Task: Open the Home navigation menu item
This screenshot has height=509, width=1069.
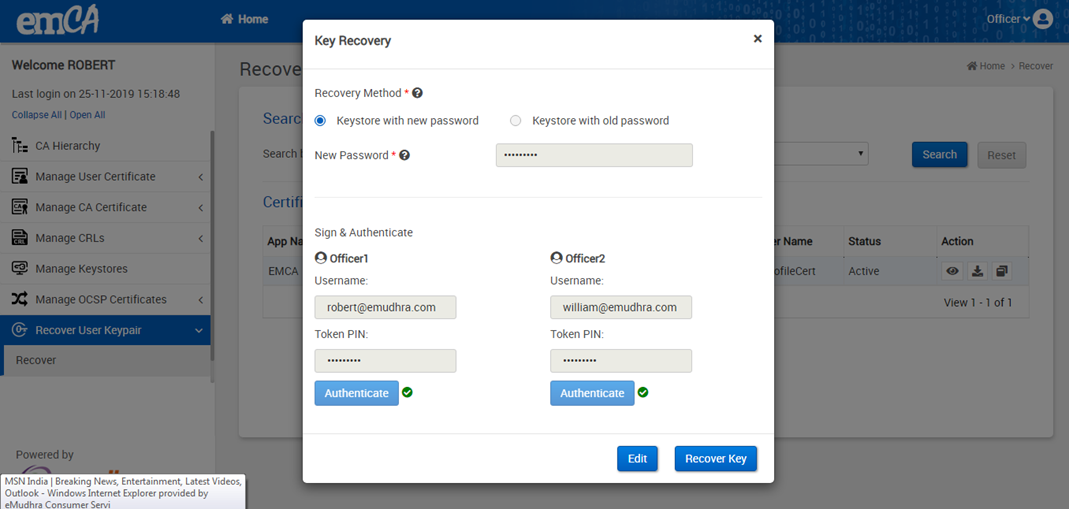Action: pyautogui.click(x=244, y=19)
